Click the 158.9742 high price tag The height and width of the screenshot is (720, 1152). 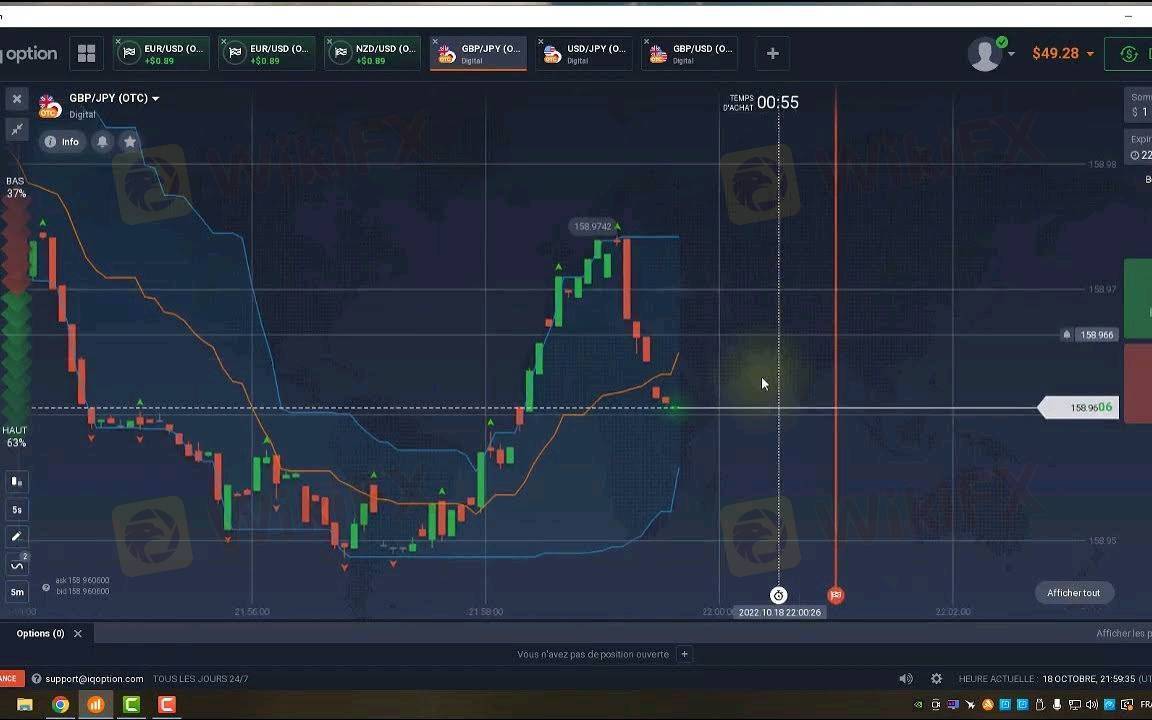[592, 226]
